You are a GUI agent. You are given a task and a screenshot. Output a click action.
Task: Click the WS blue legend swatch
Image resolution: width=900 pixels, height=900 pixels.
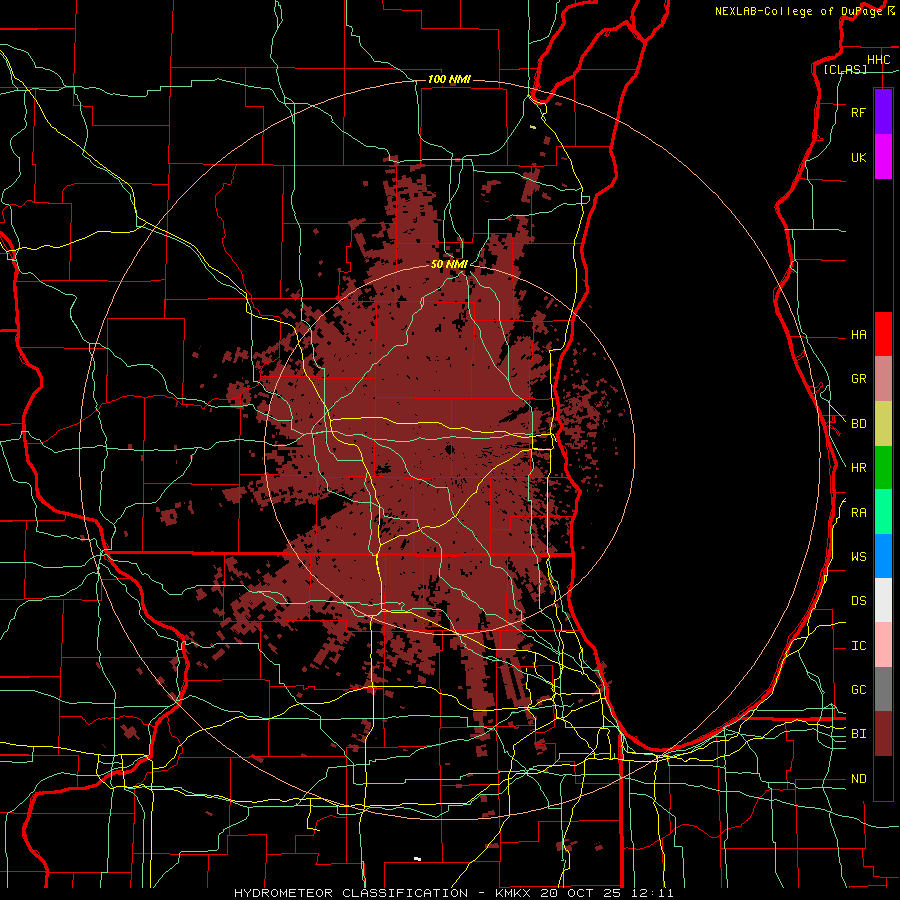[x=883, y=556]
